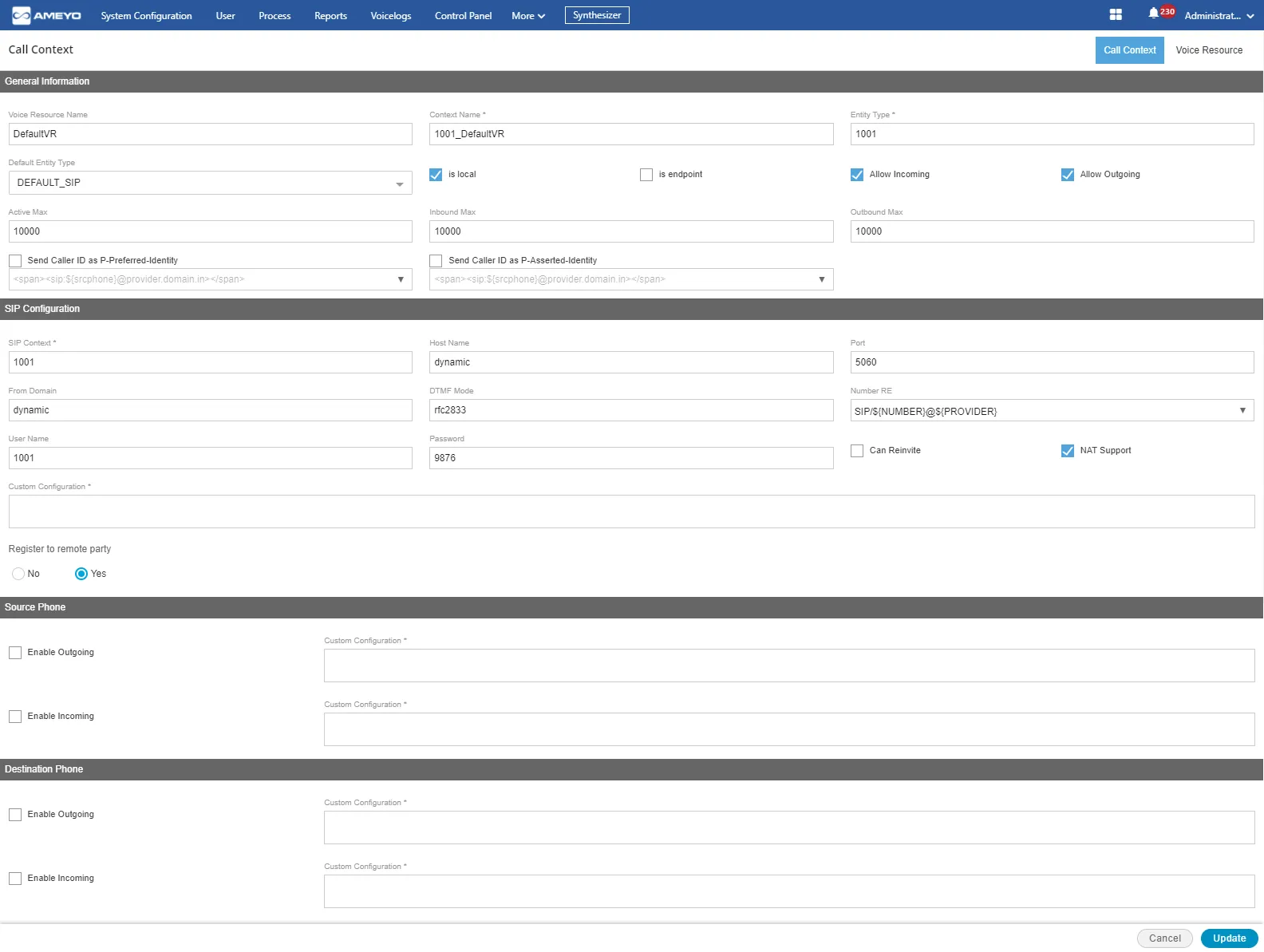The height and width of the screenshot is (952, 1264).
Task: Click the Port input field
Action: pos(1052,362)
